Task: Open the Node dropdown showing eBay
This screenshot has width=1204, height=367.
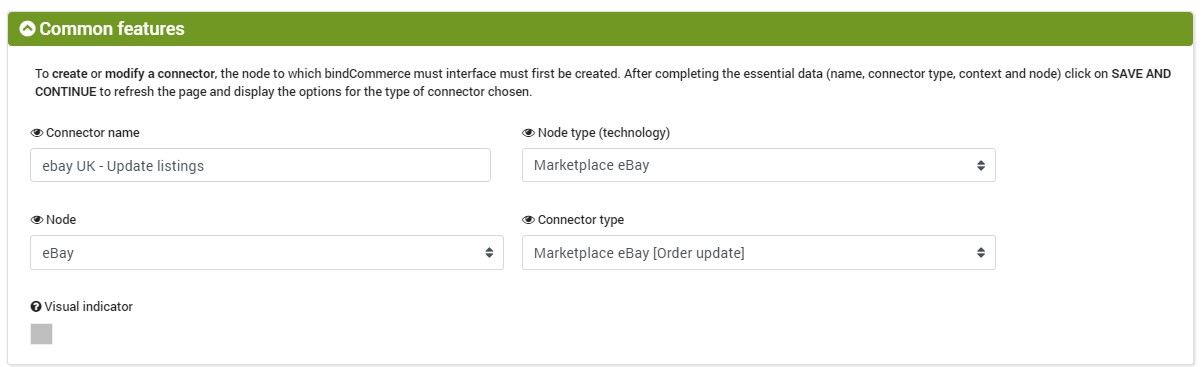Action: tap(267, 252)
